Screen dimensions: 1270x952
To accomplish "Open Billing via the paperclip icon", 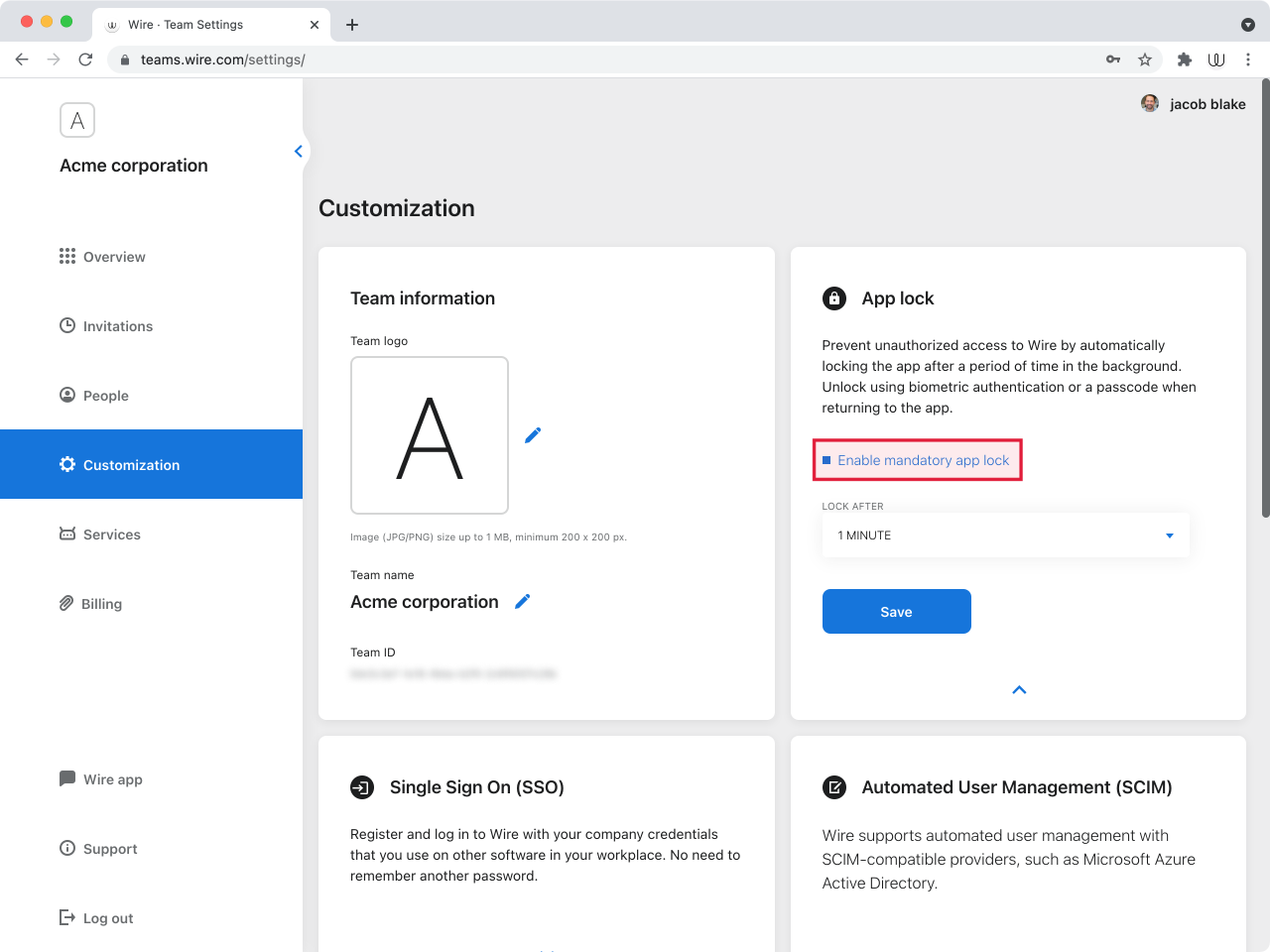I will 66,603.
